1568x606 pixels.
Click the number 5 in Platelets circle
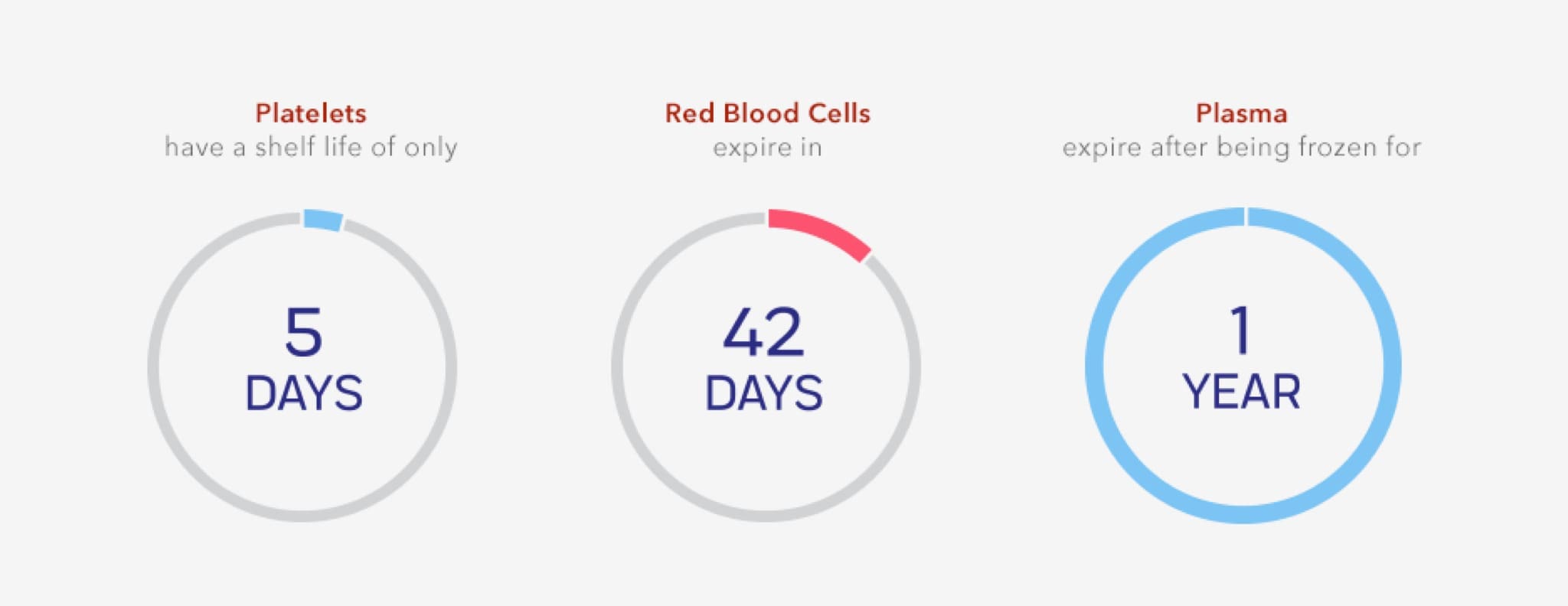tap(303, 331)
